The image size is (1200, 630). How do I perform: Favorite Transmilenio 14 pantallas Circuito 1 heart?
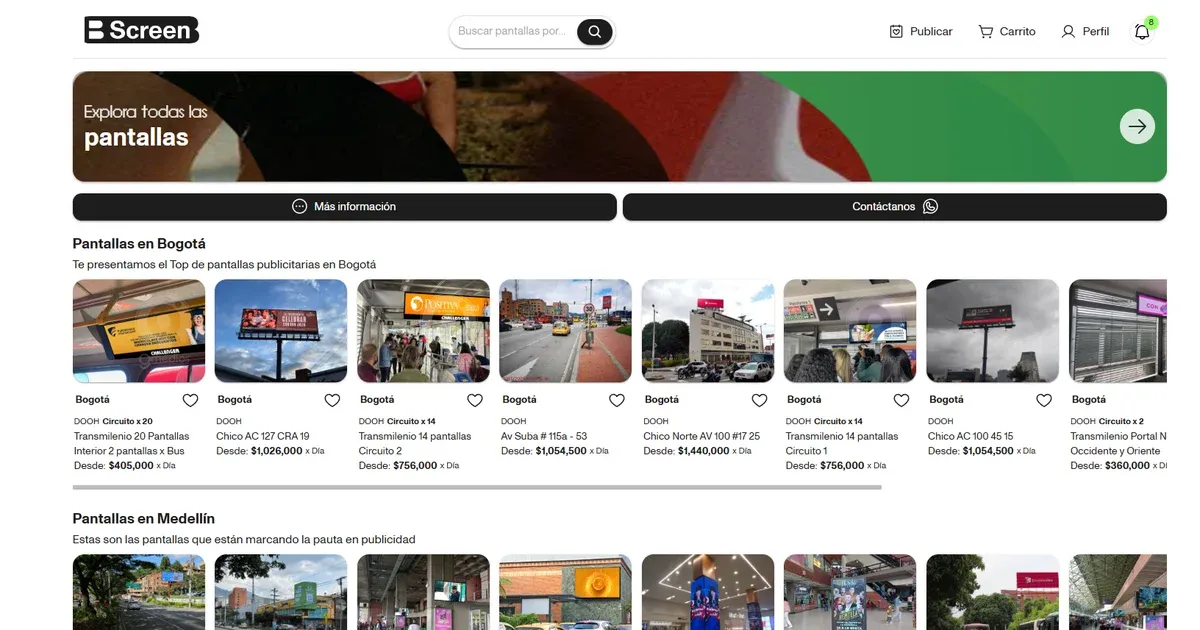click(901, 400)
